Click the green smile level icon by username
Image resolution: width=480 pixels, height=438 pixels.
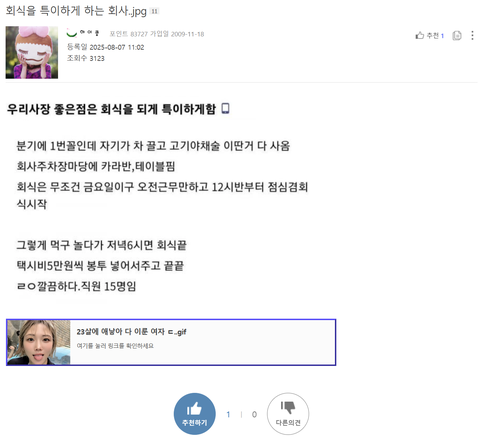pos(72,33)
